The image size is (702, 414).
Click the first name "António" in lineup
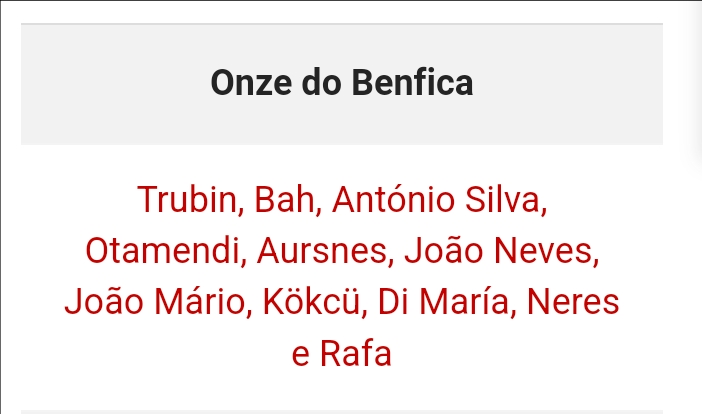point(393,199)
